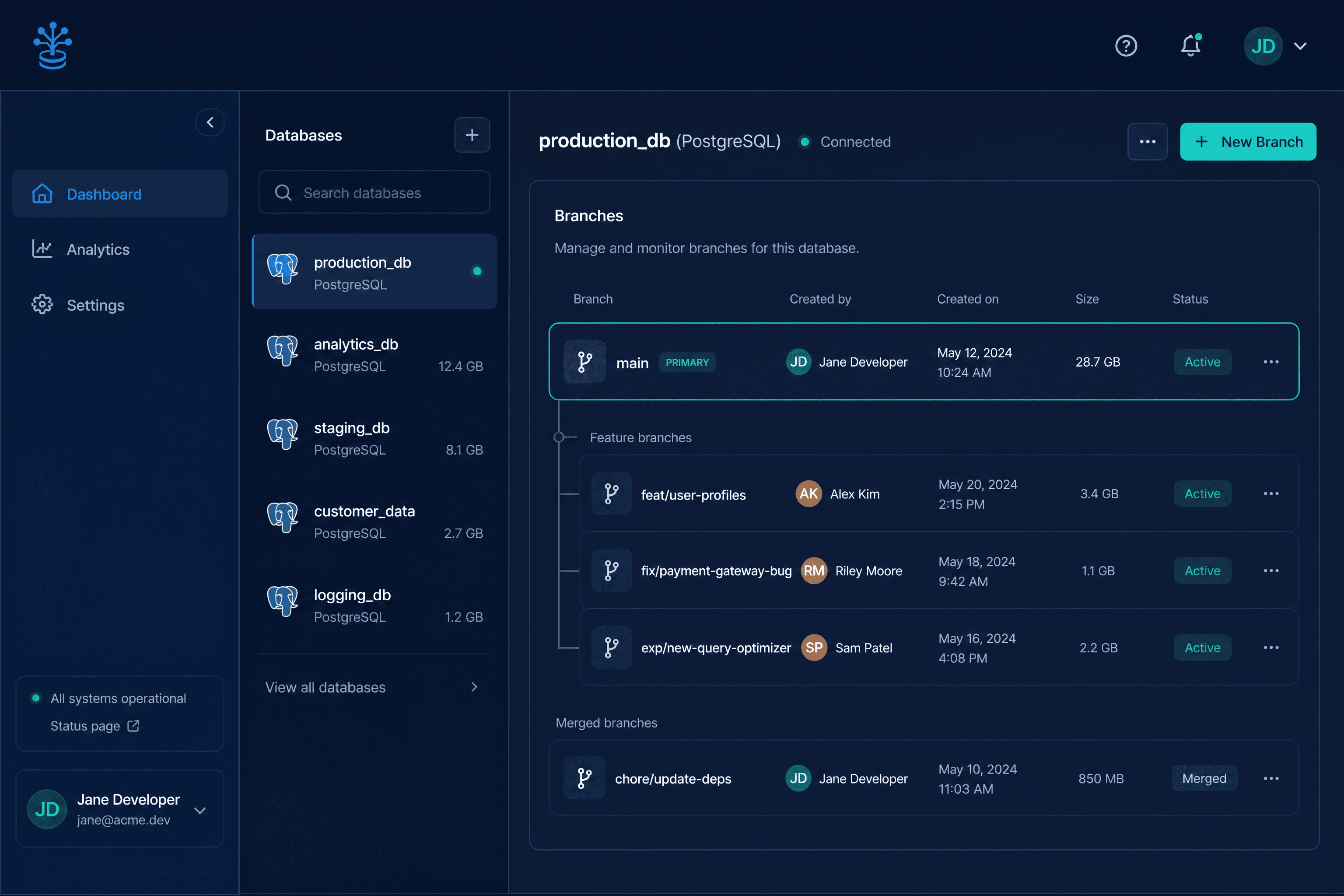Click the Size column header
This screenshot has height=896, width=1344.
click(1087, 299)
